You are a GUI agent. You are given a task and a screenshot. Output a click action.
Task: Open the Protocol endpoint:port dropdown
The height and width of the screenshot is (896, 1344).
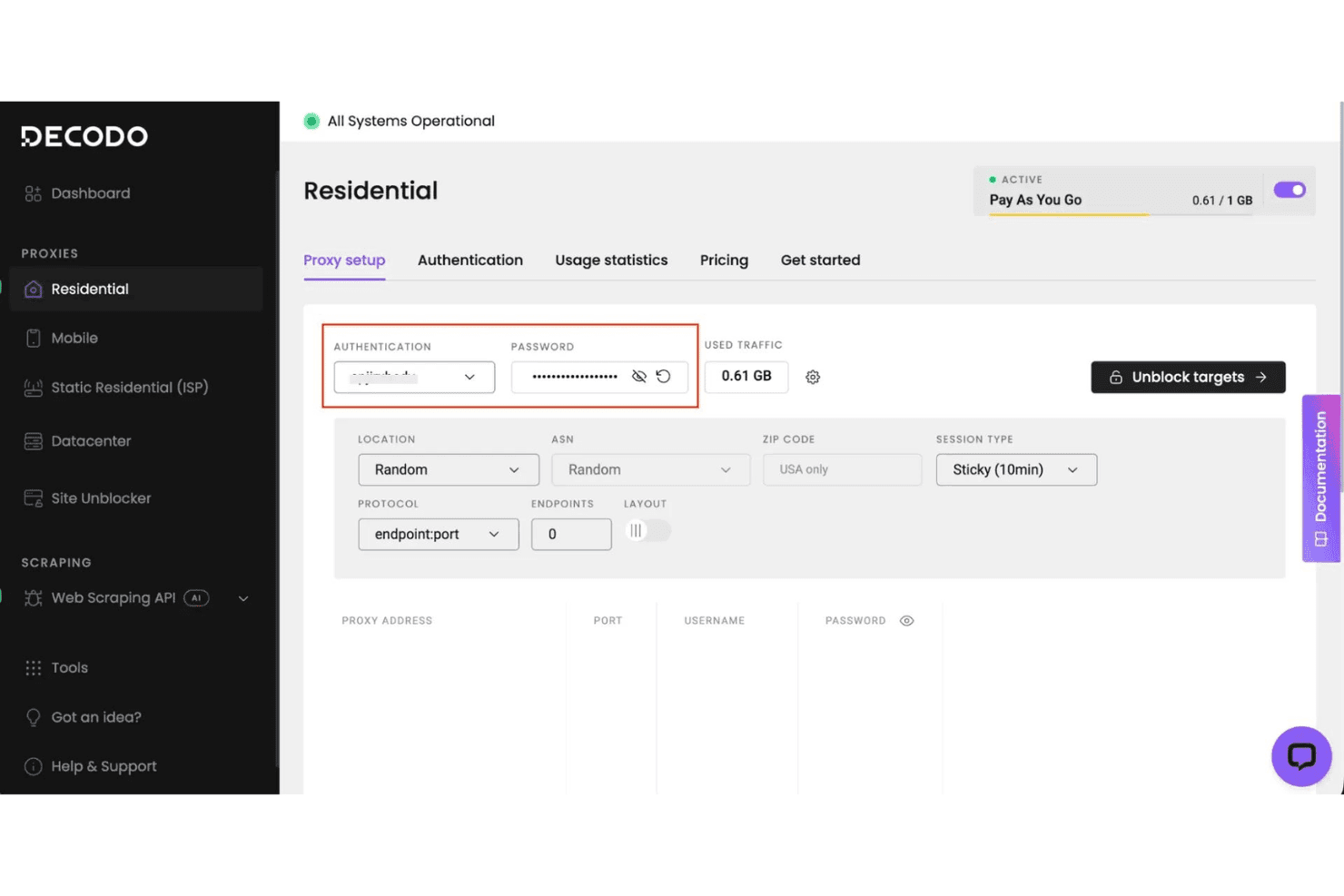[439, 534]
